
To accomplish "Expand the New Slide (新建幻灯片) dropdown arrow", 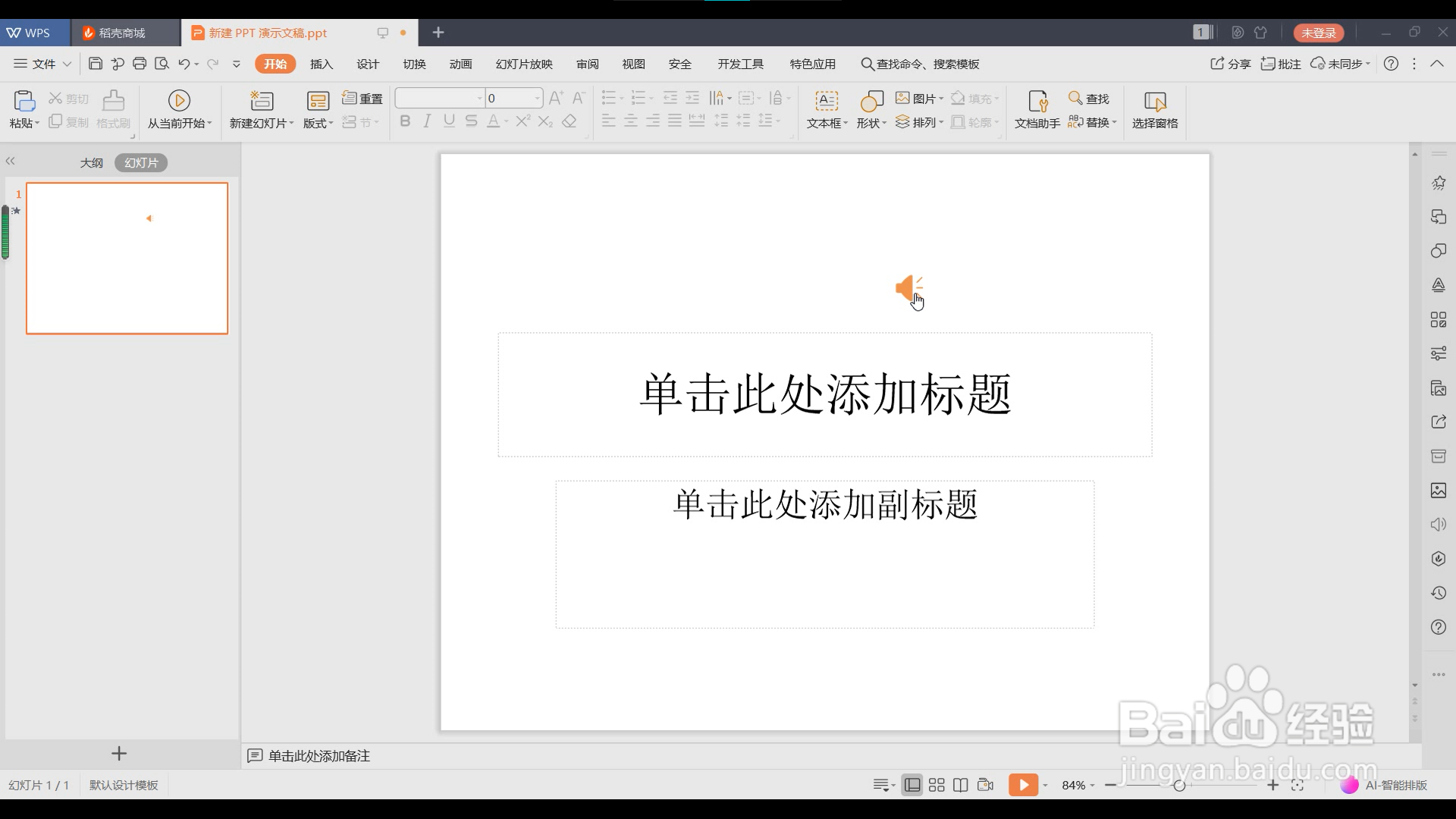I will pyautogui.click(x=291, y=123).
